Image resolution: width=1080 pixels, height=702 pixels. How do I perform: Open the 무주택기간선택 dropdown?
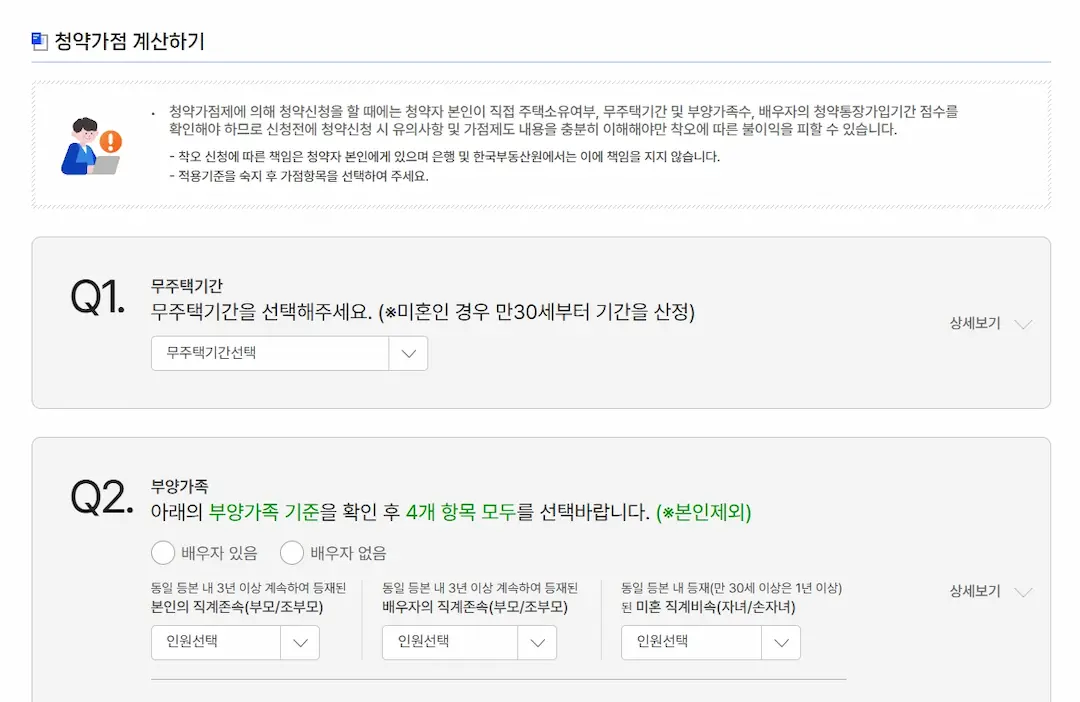(x=289, y=353)
